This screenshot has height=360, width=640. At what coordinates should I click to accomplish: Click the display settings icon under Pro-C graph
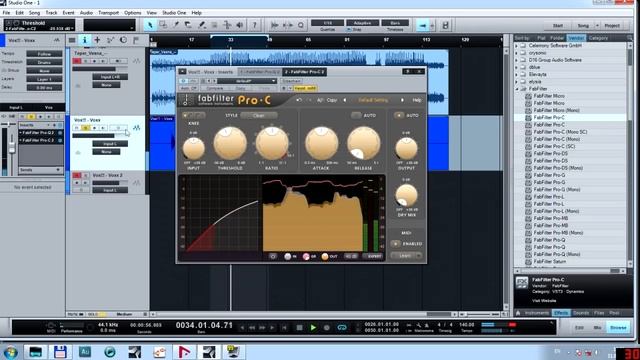273,256
